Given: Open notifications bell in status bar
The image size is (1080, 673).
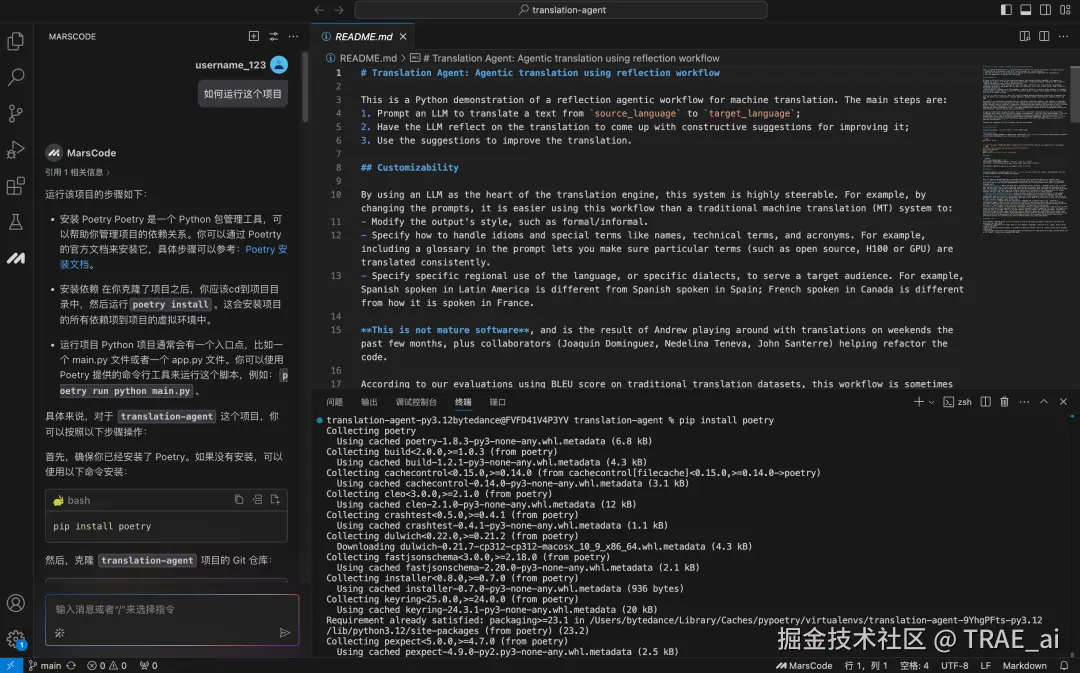Looking at the screenshot, I should (x=1064, y=665).
